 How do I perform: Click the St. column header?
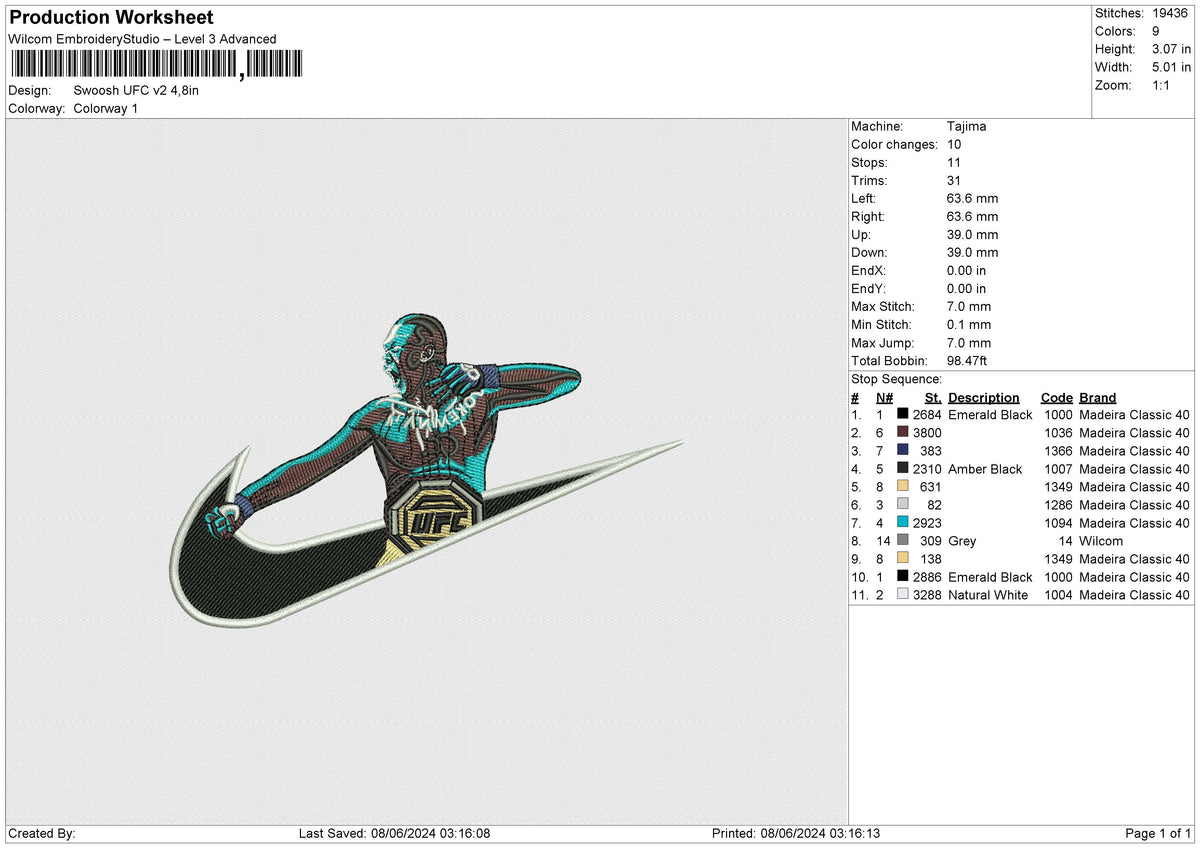931,398
